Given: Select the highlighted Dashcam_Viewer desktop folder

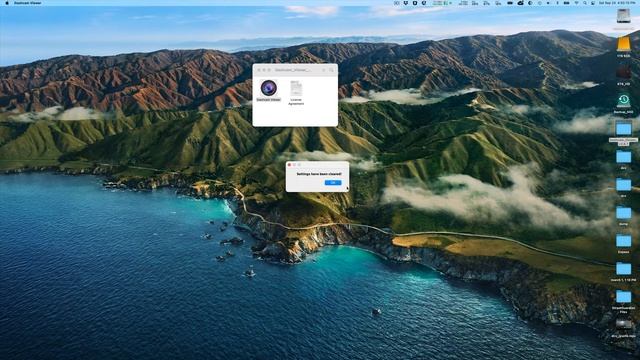Looking at the screenshot, I should (x=623, y=129).
